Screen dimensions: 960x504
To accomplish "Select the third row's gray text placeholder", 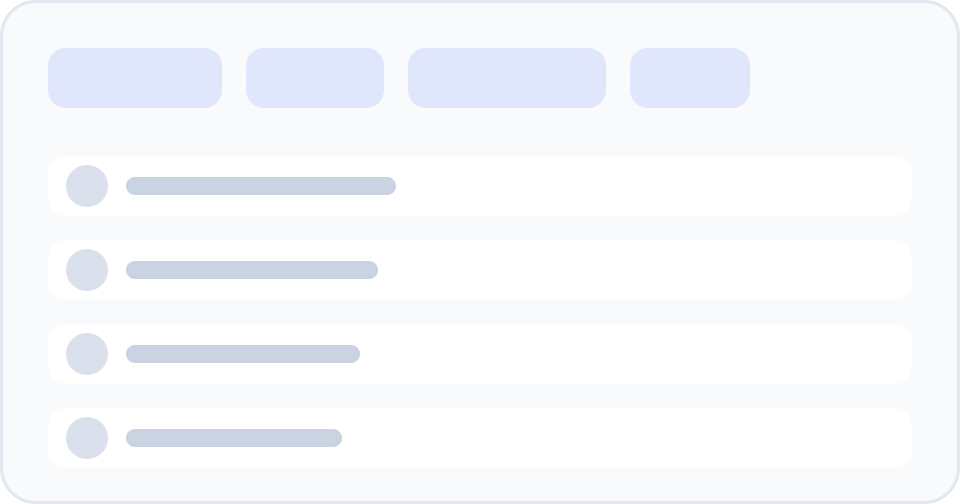I will 243,354.
